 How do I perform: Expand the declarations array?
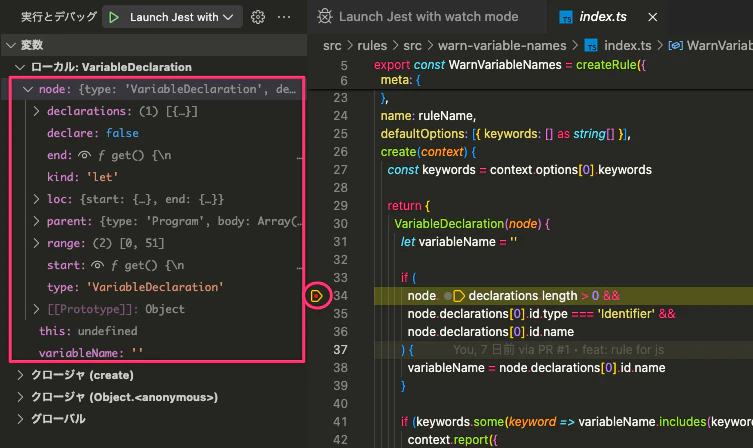pos(36,111)
